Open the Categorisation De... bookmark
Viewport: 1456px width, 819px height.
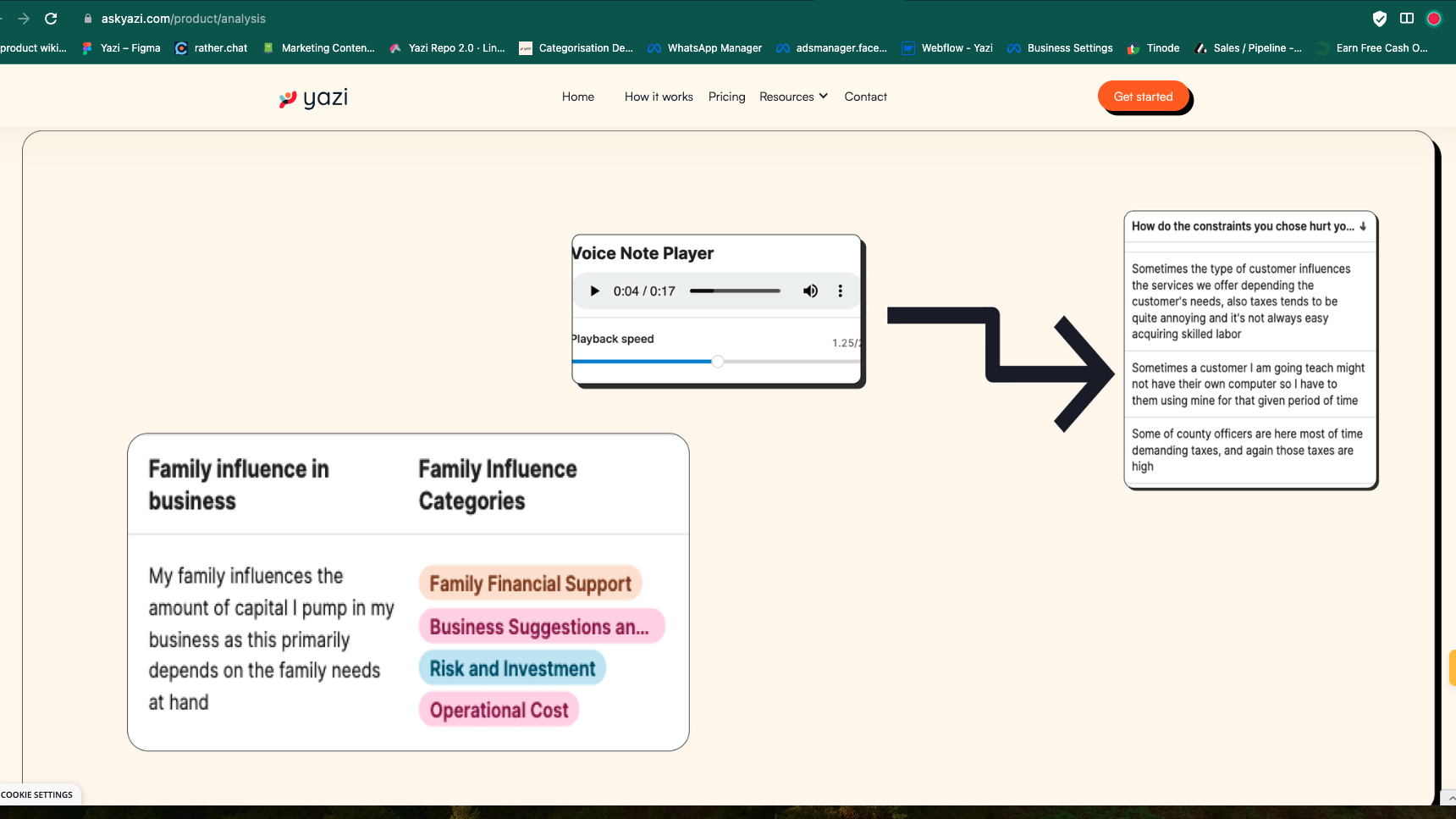click(576, 48)
